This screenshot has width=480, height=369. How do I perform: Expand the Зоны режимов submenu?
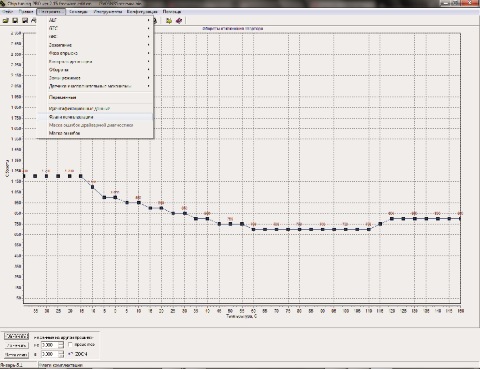95,78
